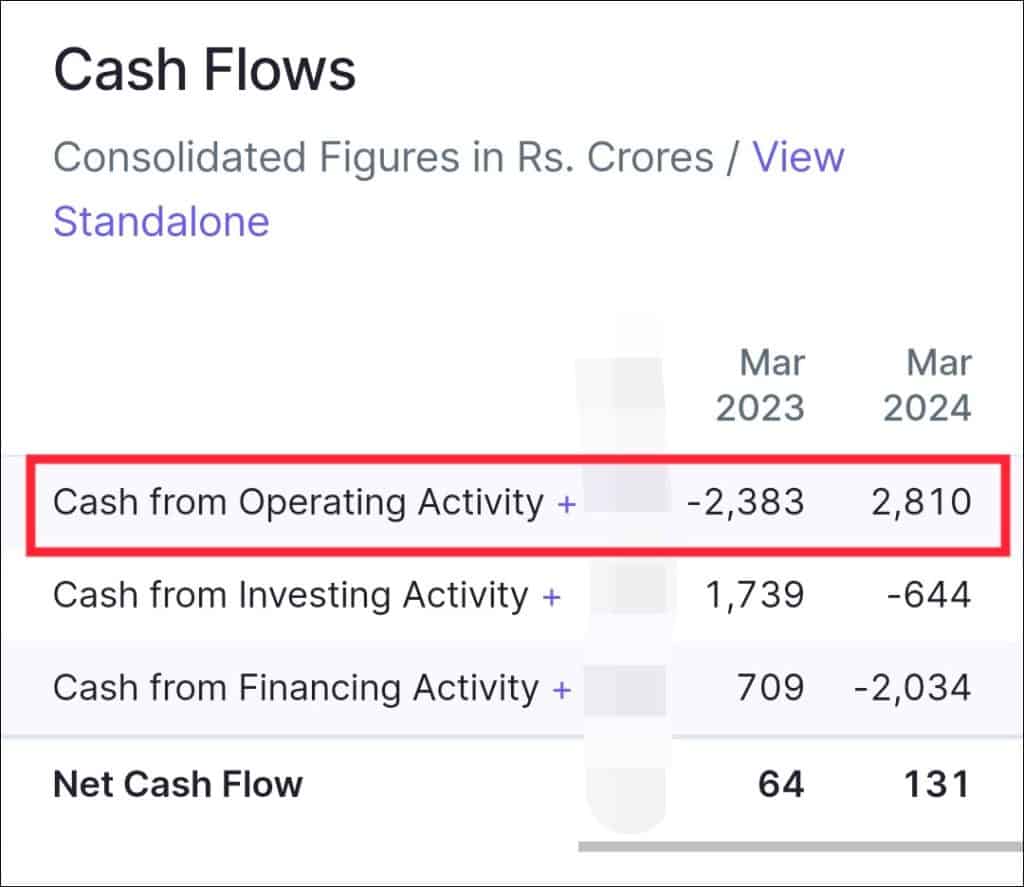Click the Cash Flows section heading

(x=204, y=72)
